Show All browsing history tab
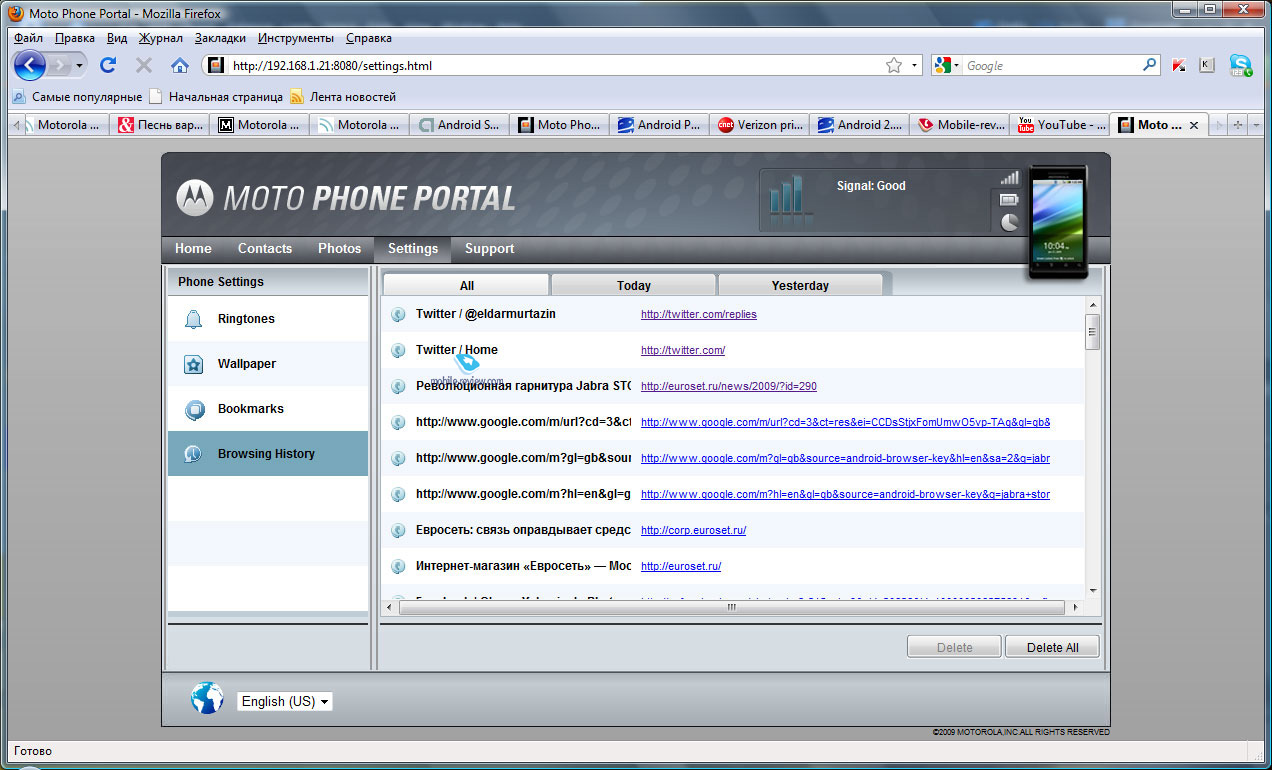The height and width of the screenshot is (770, 1272). point(467,285)
